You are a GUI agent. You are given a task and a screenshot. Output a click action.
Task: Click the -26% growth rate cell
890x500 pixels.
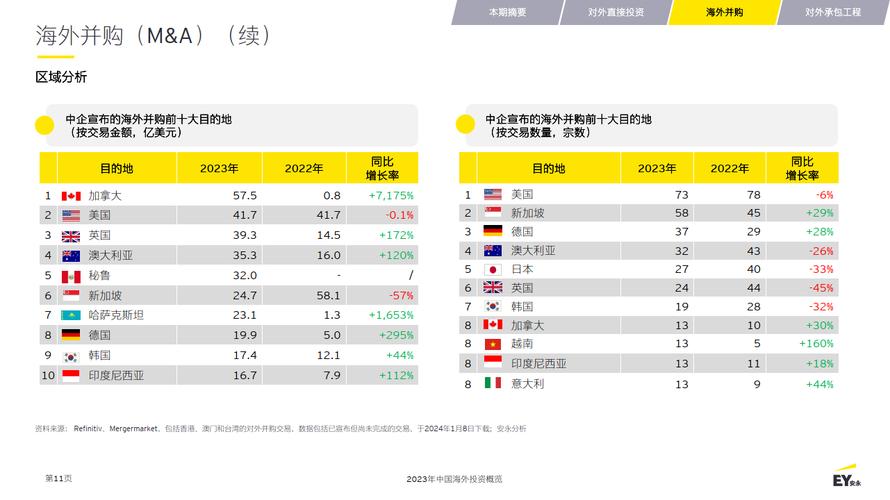(x=821, y=251)
